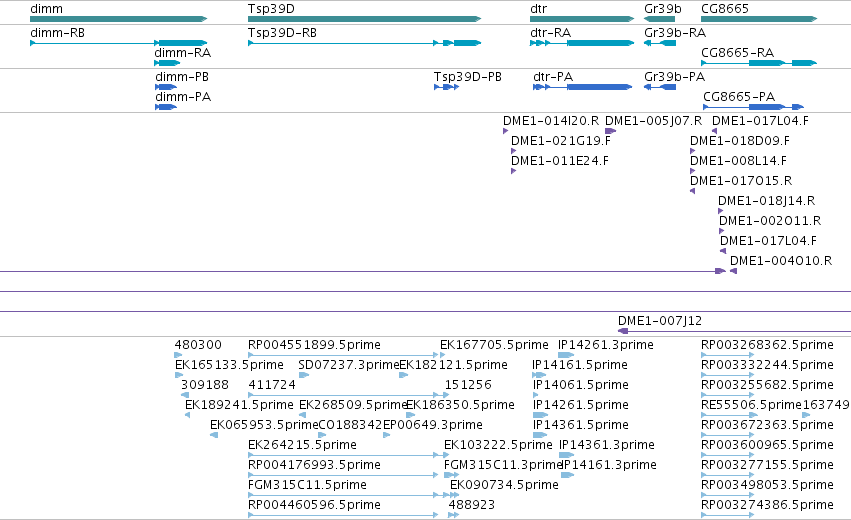Select the RP004176993.5prime EST

click(343, 475)
